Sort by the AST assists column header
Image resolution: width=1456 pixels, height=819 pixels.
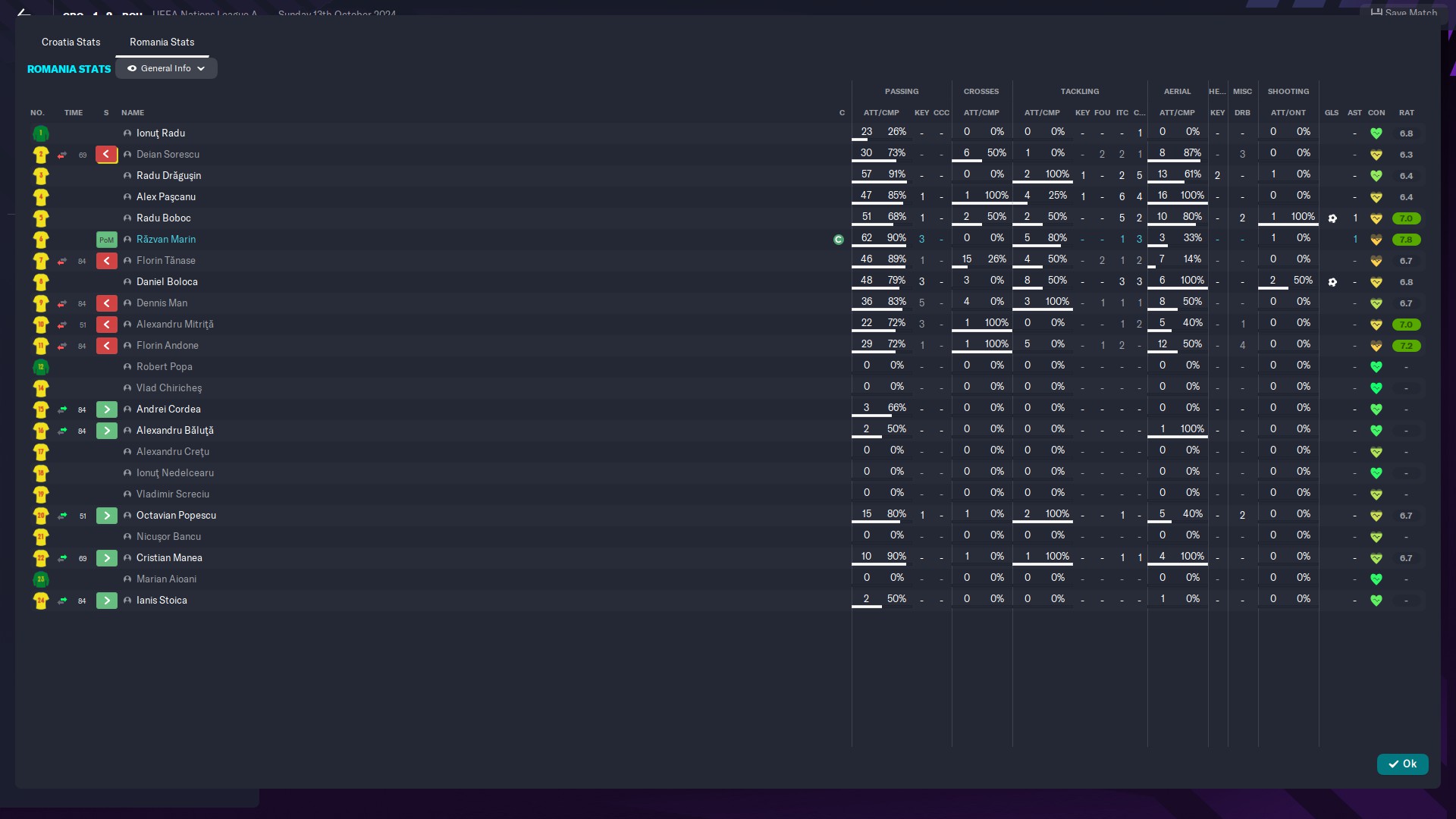[x=1354, y=112]
